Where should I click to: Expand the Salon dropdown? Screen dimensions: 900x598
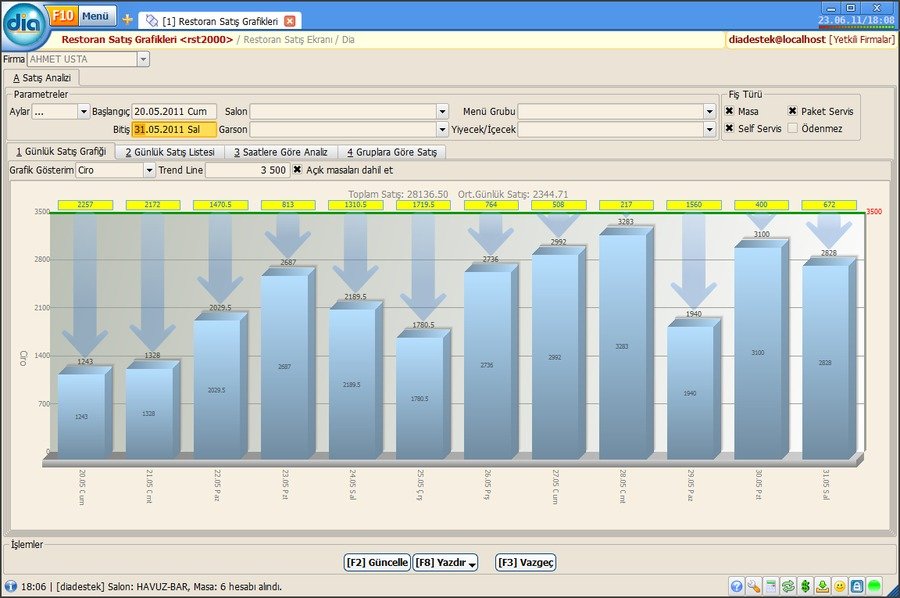tap(442, 111)
